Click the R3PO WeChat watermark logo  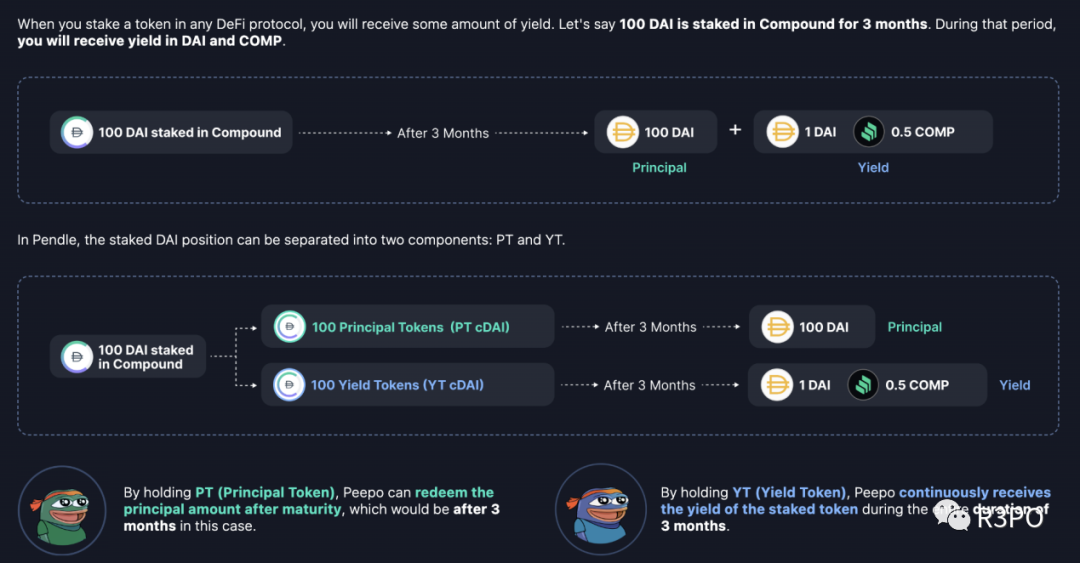tap(989, 517)
